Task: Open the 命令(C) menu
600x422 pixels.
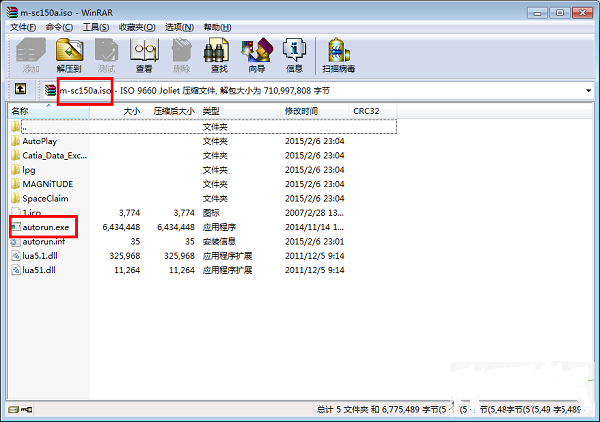Action: click(59, 27)
